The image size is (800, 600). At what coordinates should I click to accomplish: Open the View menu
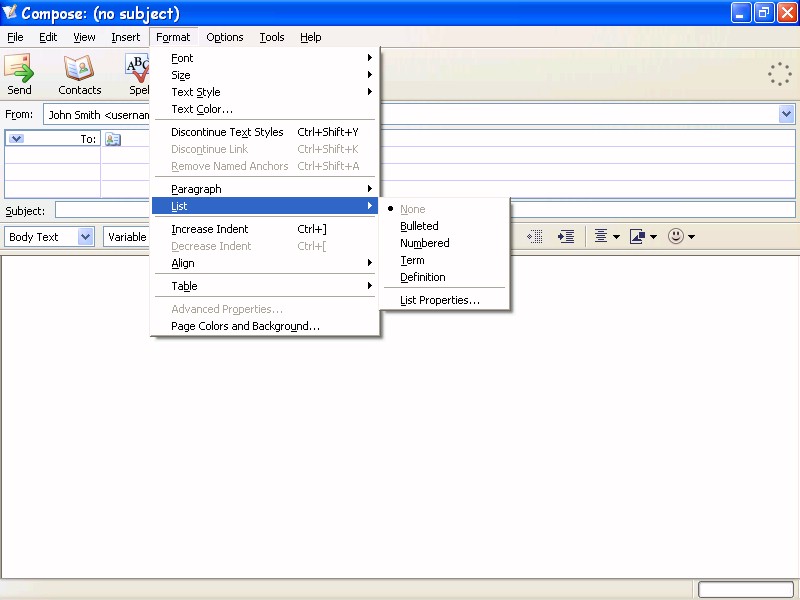pos(84,37)
